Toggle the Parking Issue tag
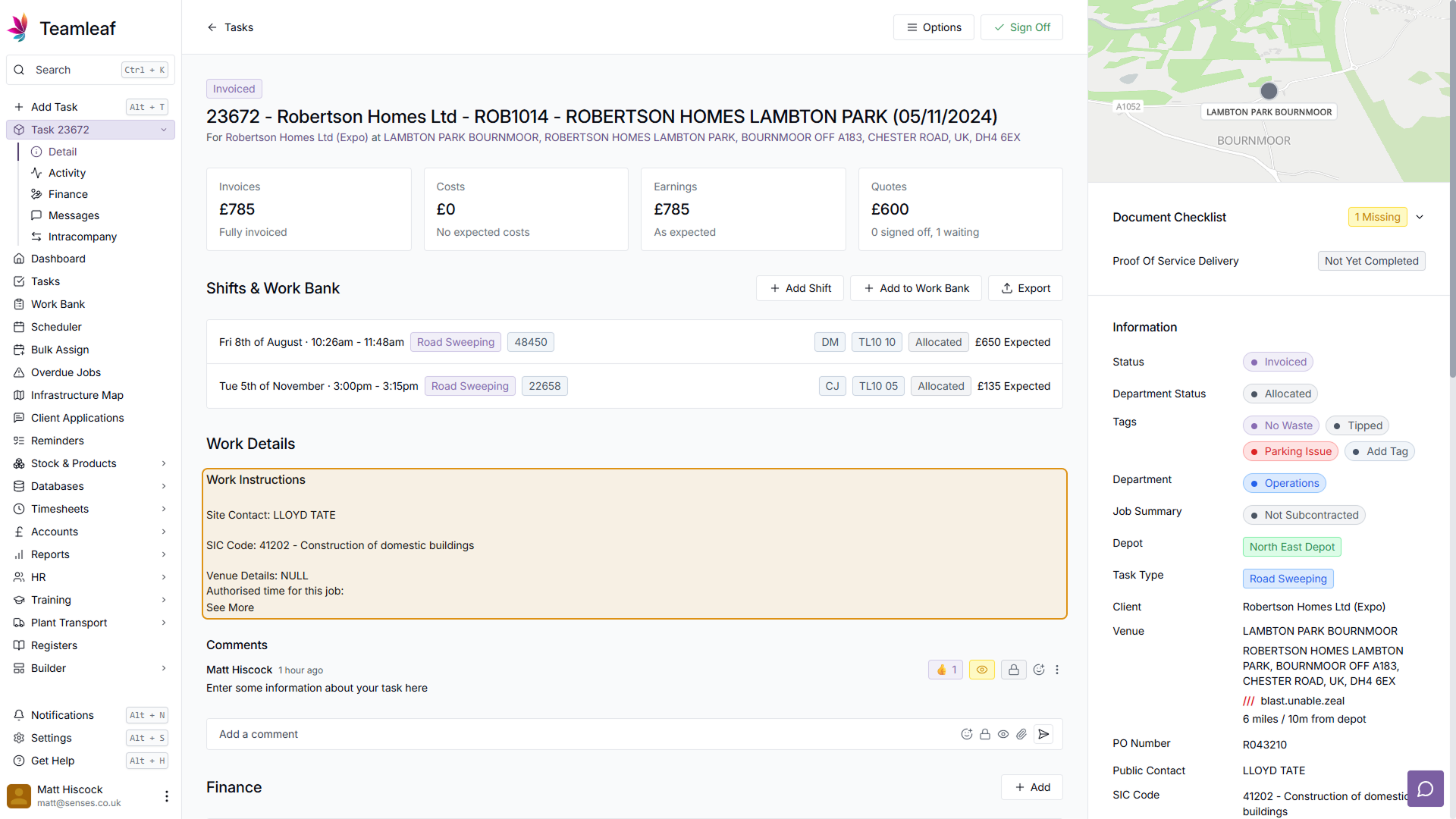Image resolution: width=1456 pixels, height=819 pixels. pos(1291,451)
